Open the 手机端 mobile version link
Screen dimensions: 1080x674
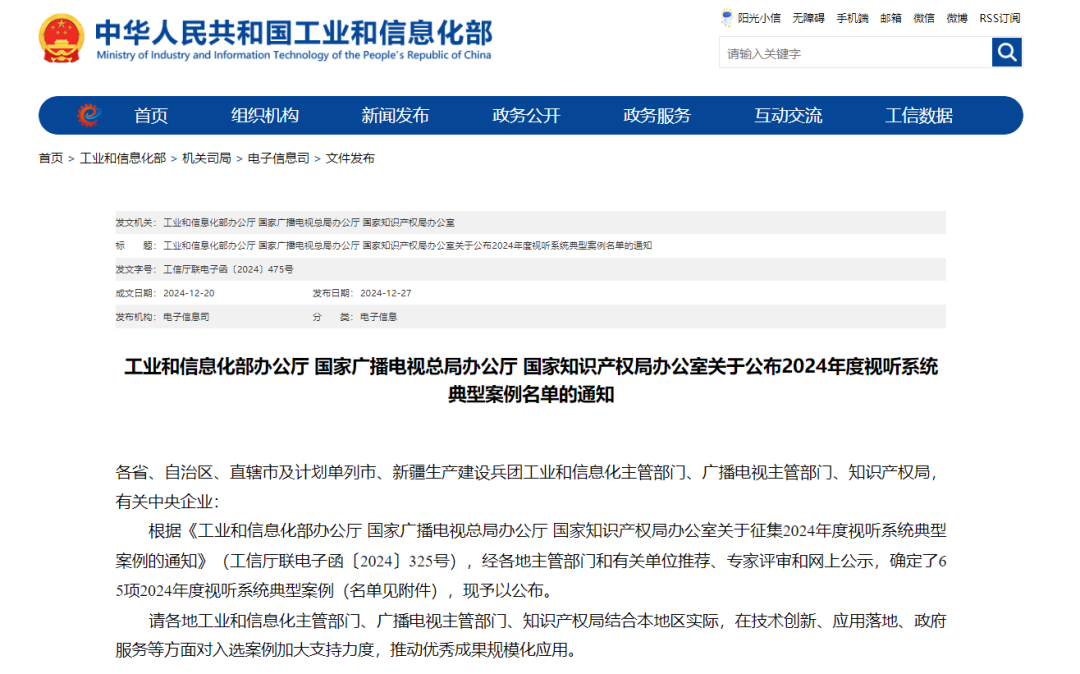click(x=852, y=18)
